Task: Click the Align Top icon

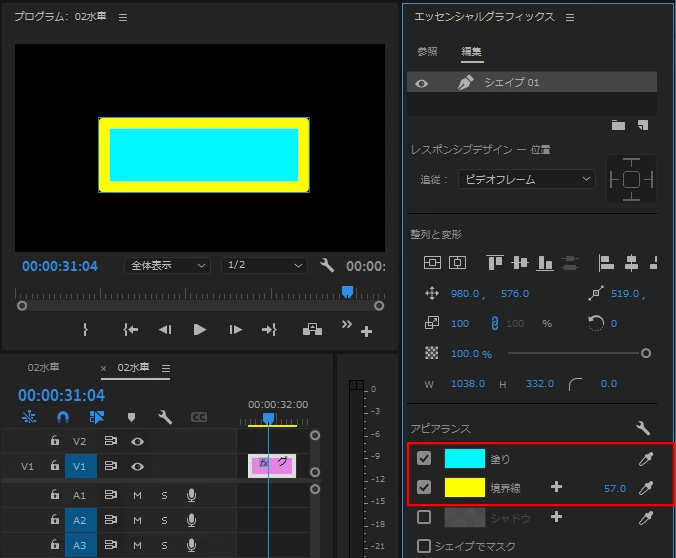Action: 494,262
